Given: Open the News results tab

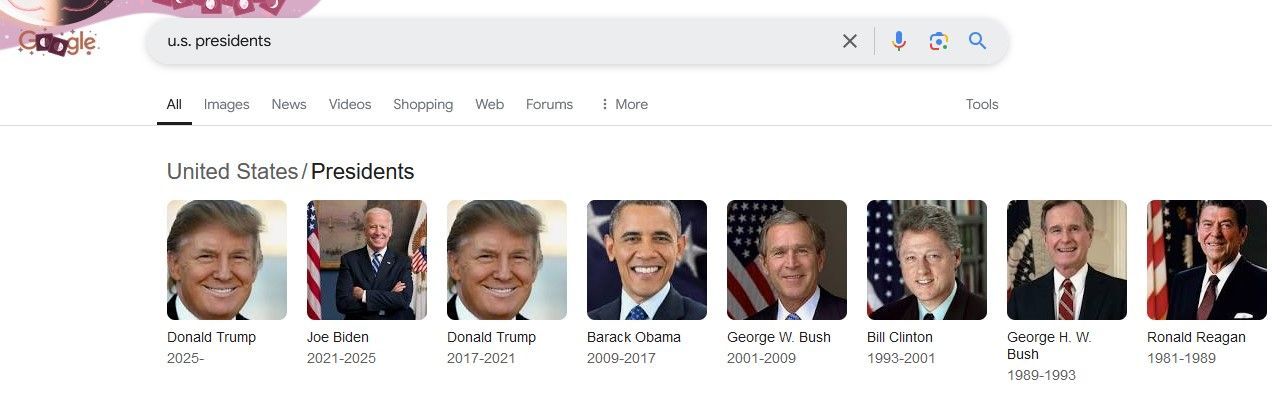Looking at the screenshot, I should point(289,104).
